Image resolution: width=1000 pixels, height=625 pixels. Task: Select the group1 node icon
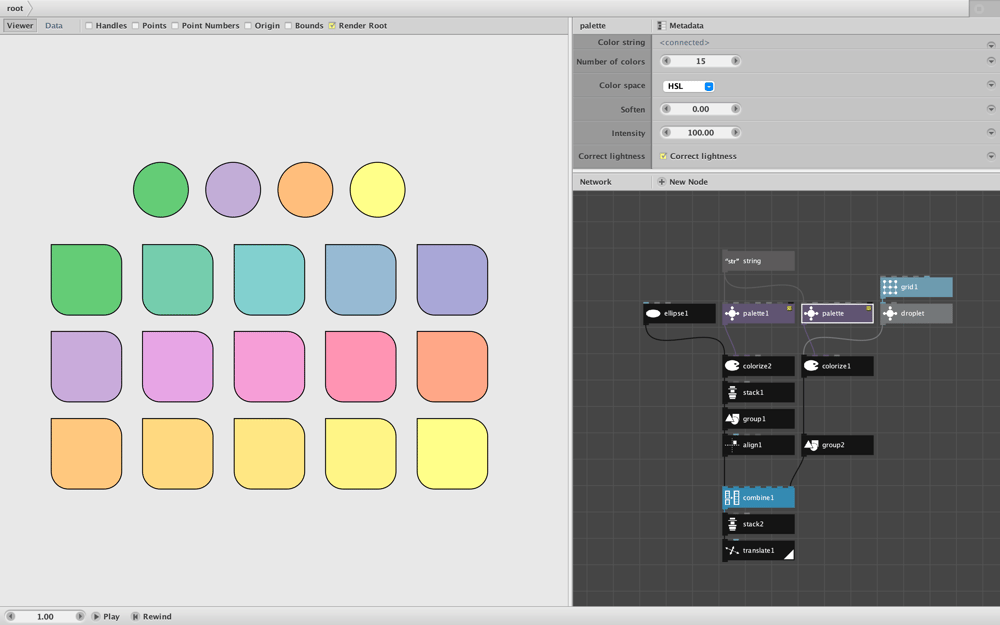(x=732, y=419)
